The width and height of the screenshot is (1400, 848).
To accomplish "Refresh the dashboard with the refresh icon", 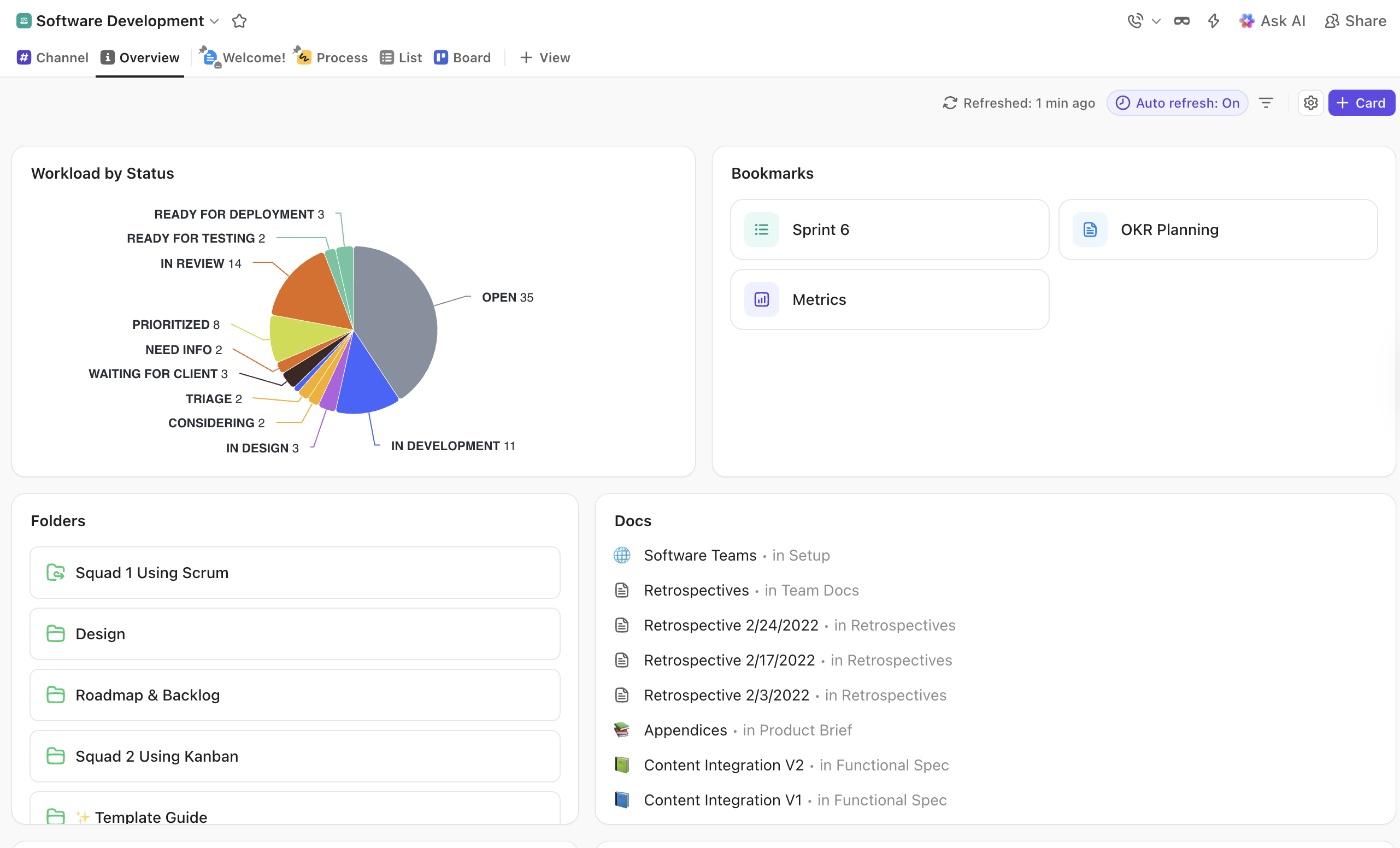I will 951,103.
